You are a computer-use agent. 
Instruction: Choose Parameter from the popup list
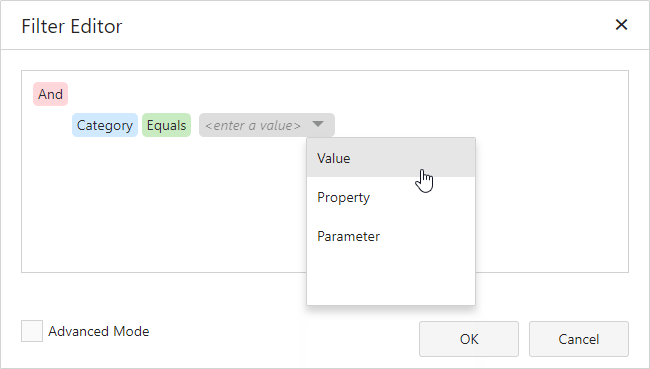[391, 236]
